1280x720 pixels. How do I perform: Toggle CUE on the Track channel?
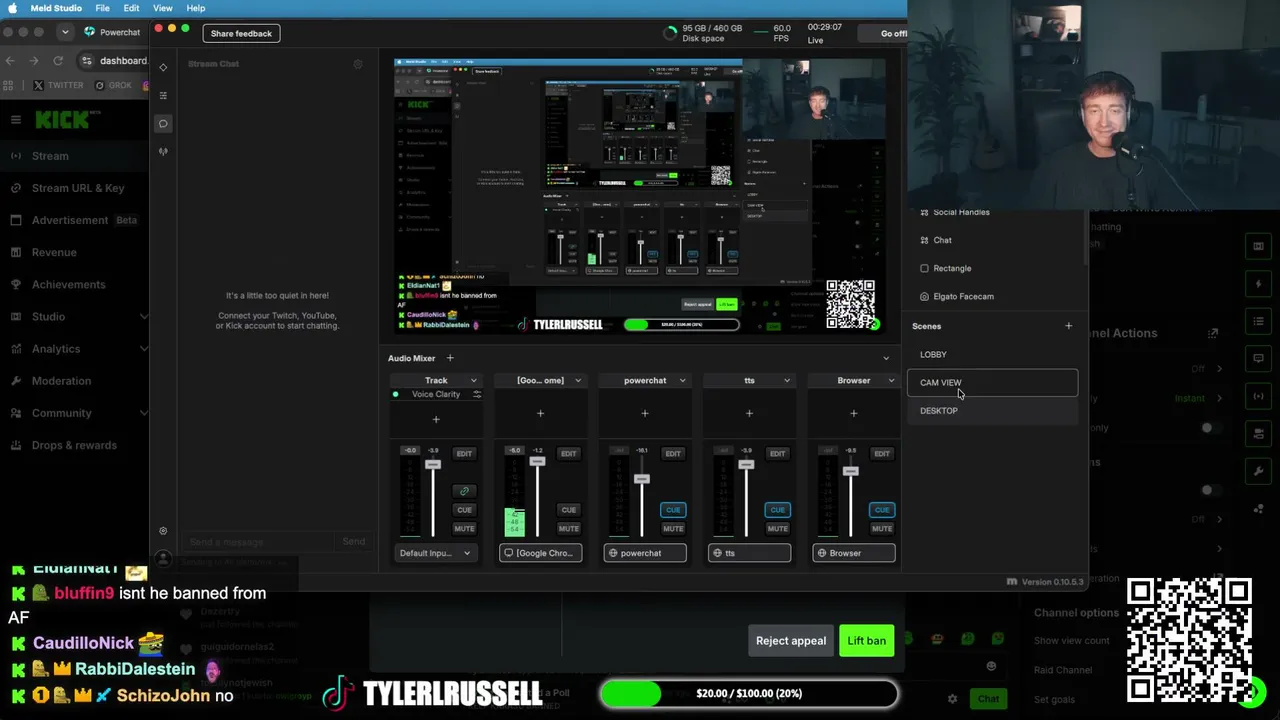point(464,510)
